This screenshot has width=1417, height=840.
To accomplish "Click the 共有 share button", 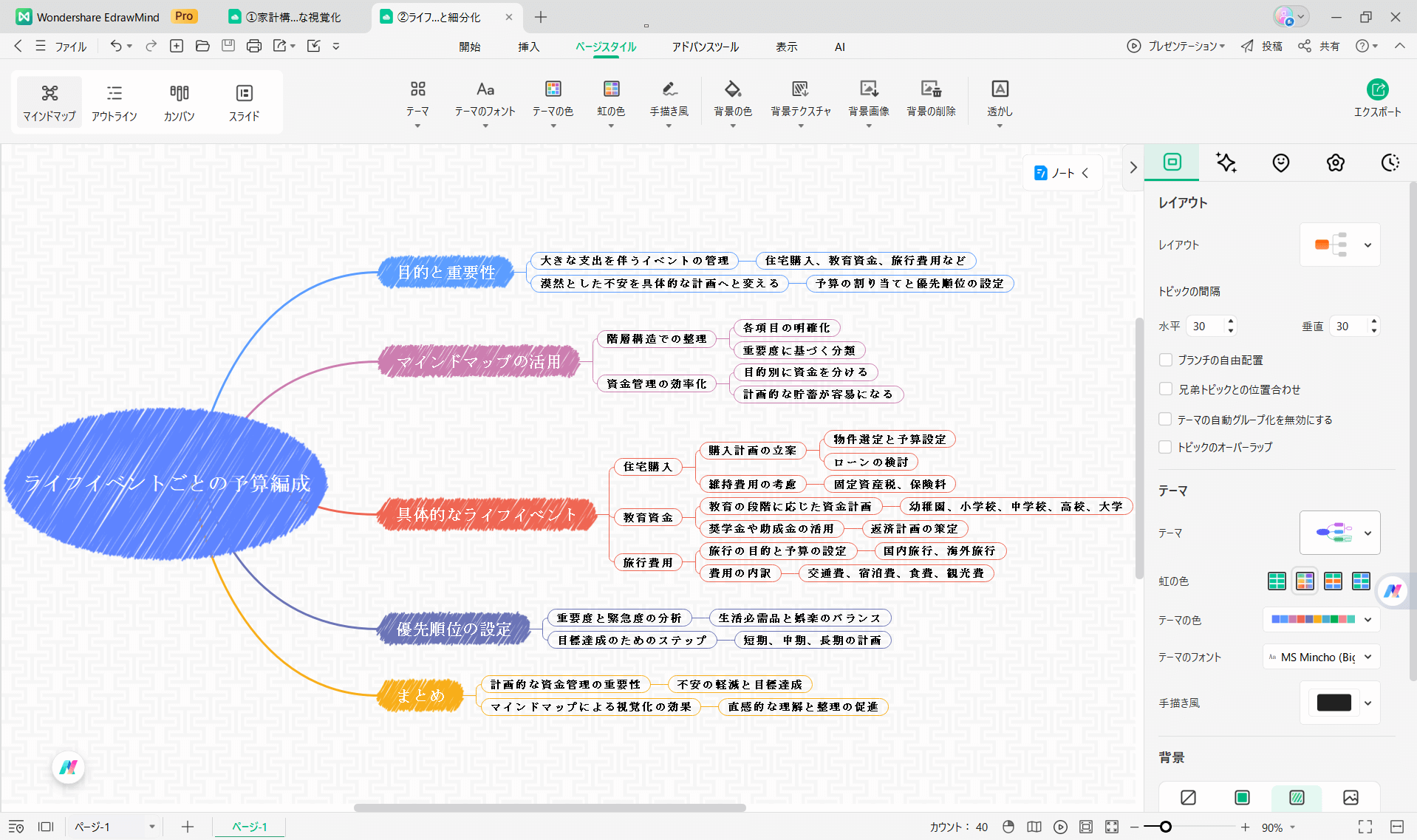I will [x=1319, y=46].
